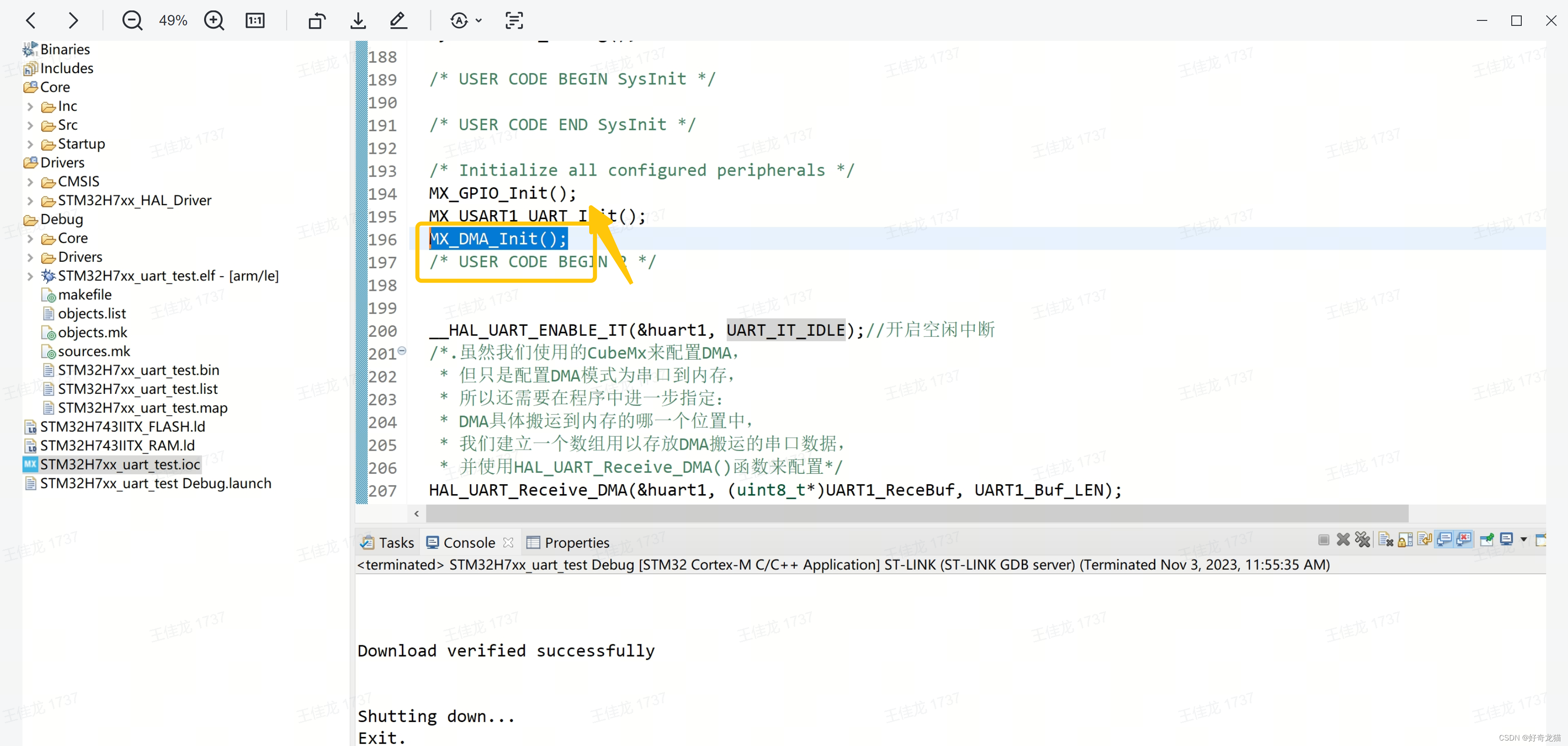
Task: Remove the terminated launch
Action: pos(1343,540)
